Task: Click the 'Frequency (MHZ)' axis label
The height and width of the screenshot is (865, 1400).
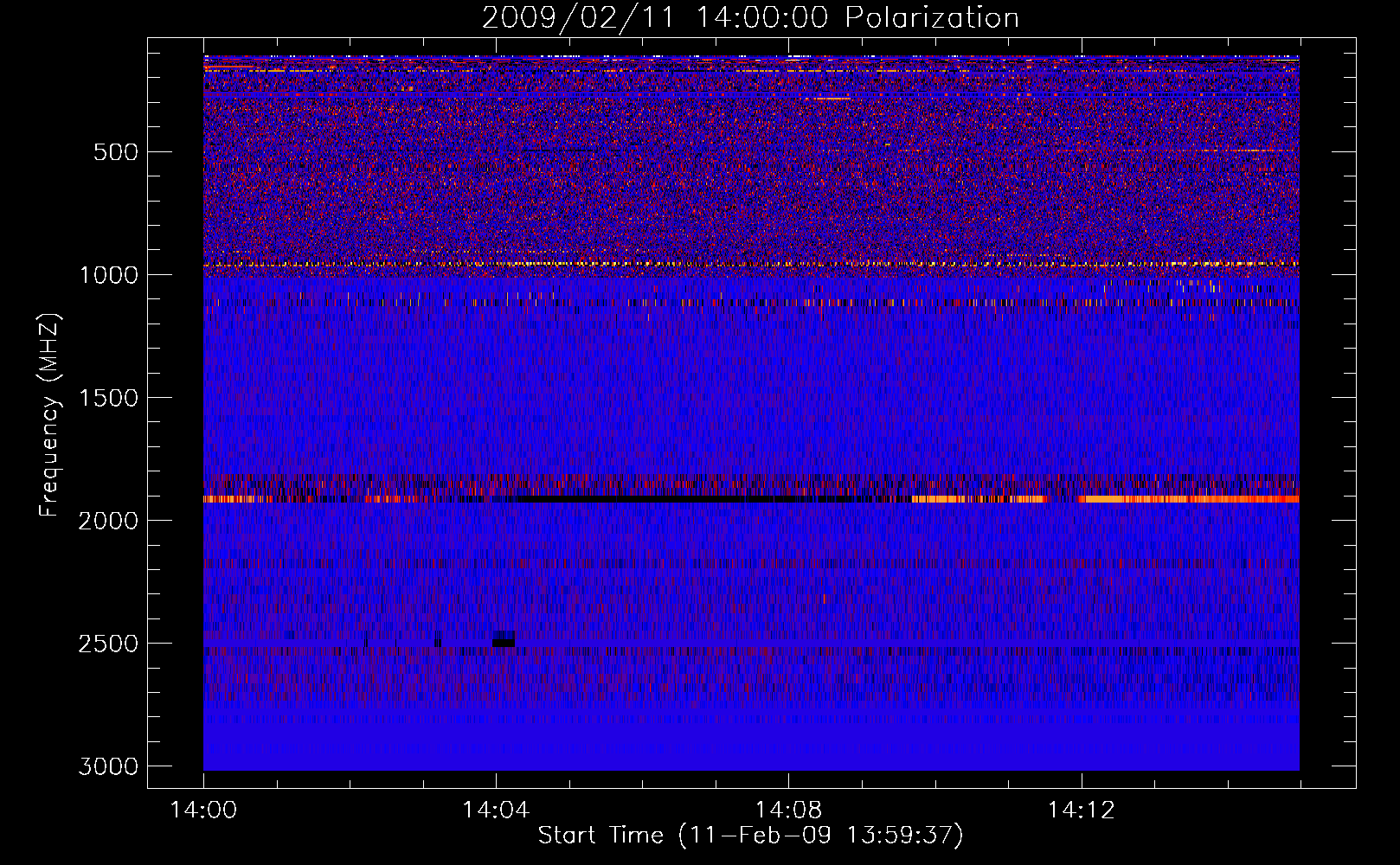Action: pyautogui.click(x=50, y=415)
